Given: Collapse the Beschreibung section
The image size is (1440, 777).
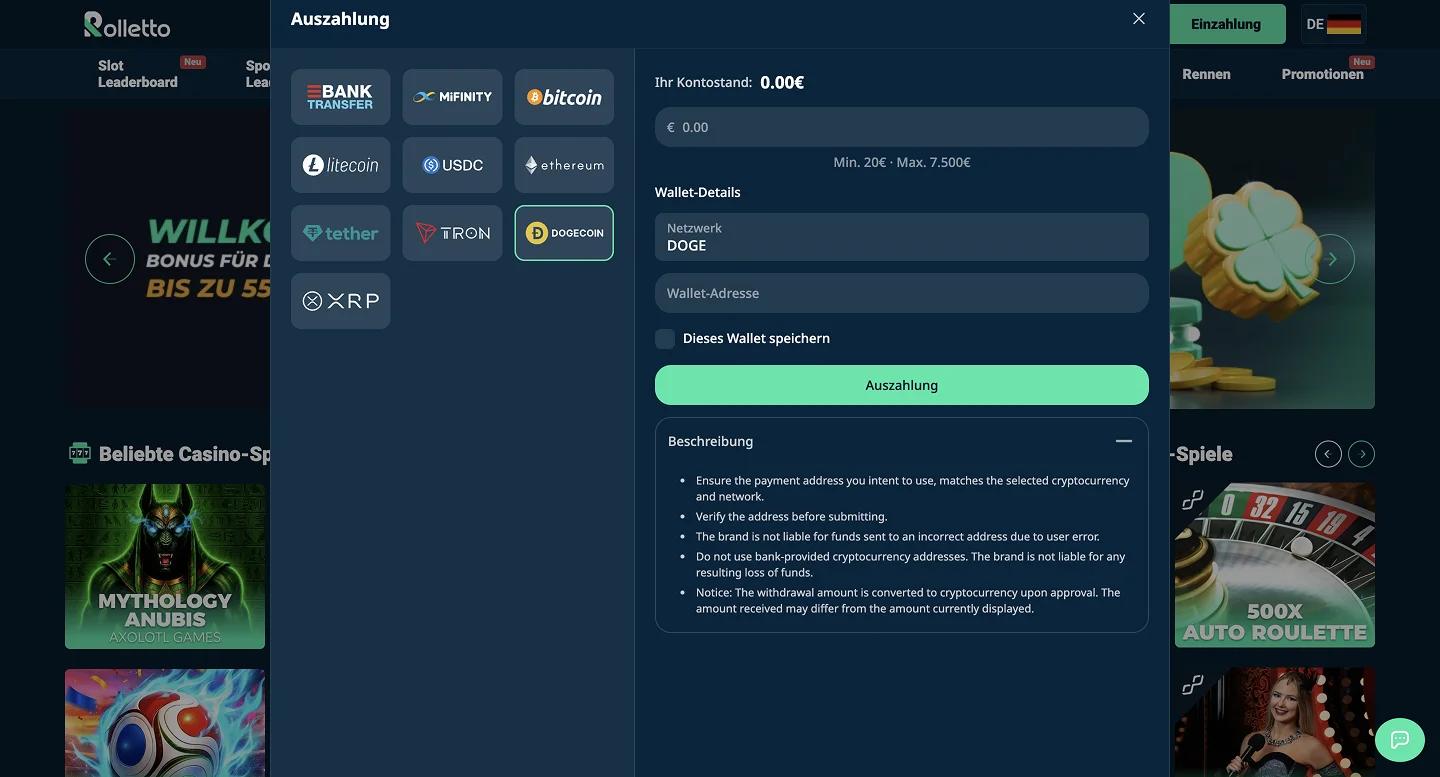Looking at the screenshot, I should point(1124,441).
